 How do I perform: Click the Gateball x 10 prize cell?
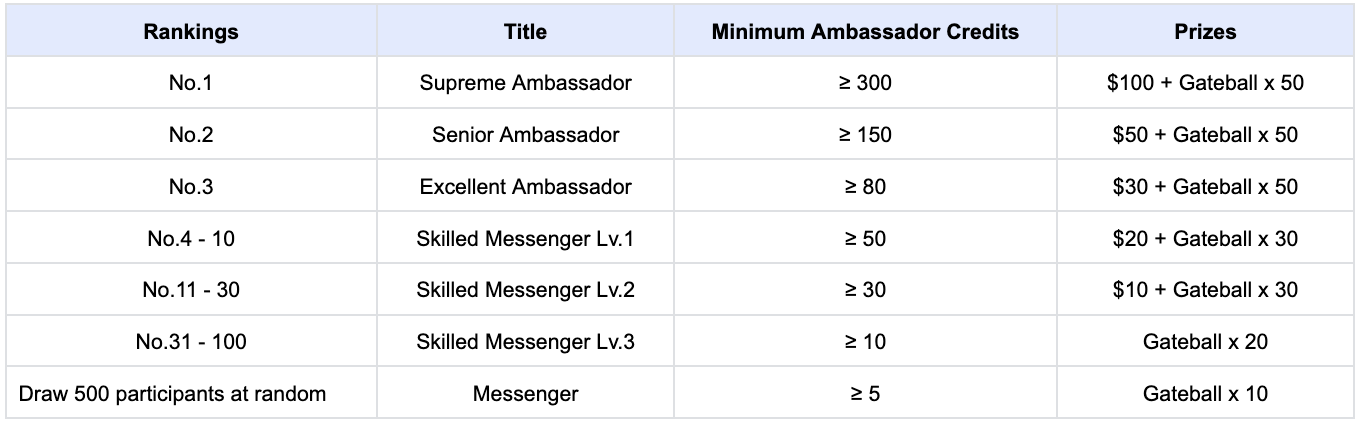tap(1205, 393)
